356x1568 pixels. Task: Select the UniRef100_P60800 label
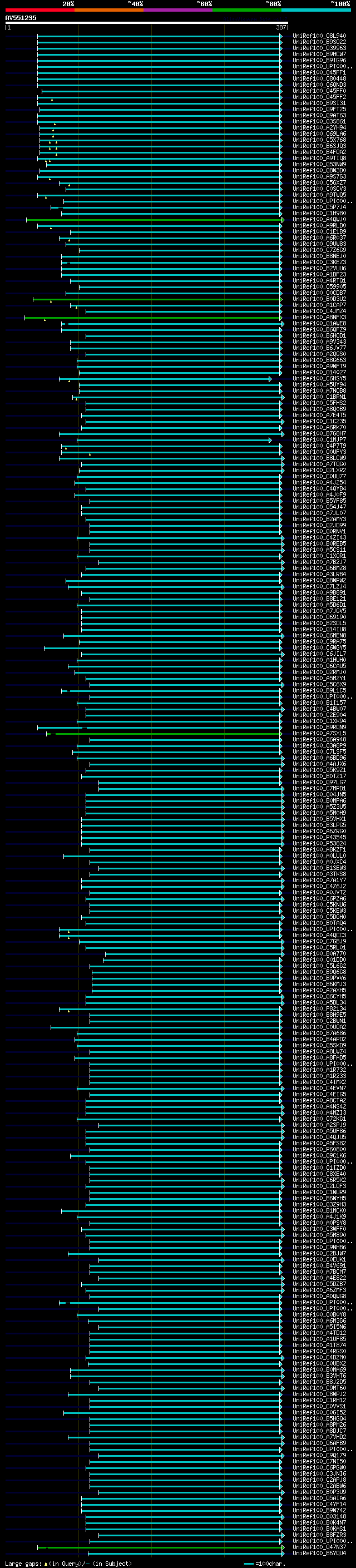pos(319,1150)
